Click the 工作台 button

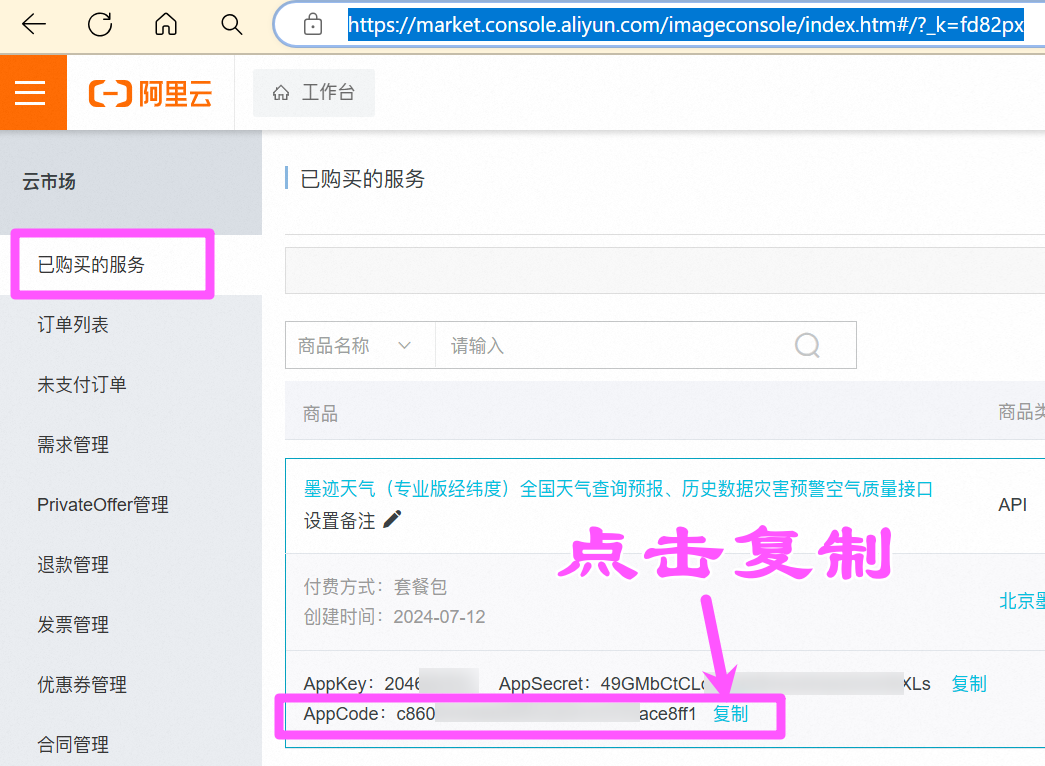pyautogui.click(x=314, y=93)
